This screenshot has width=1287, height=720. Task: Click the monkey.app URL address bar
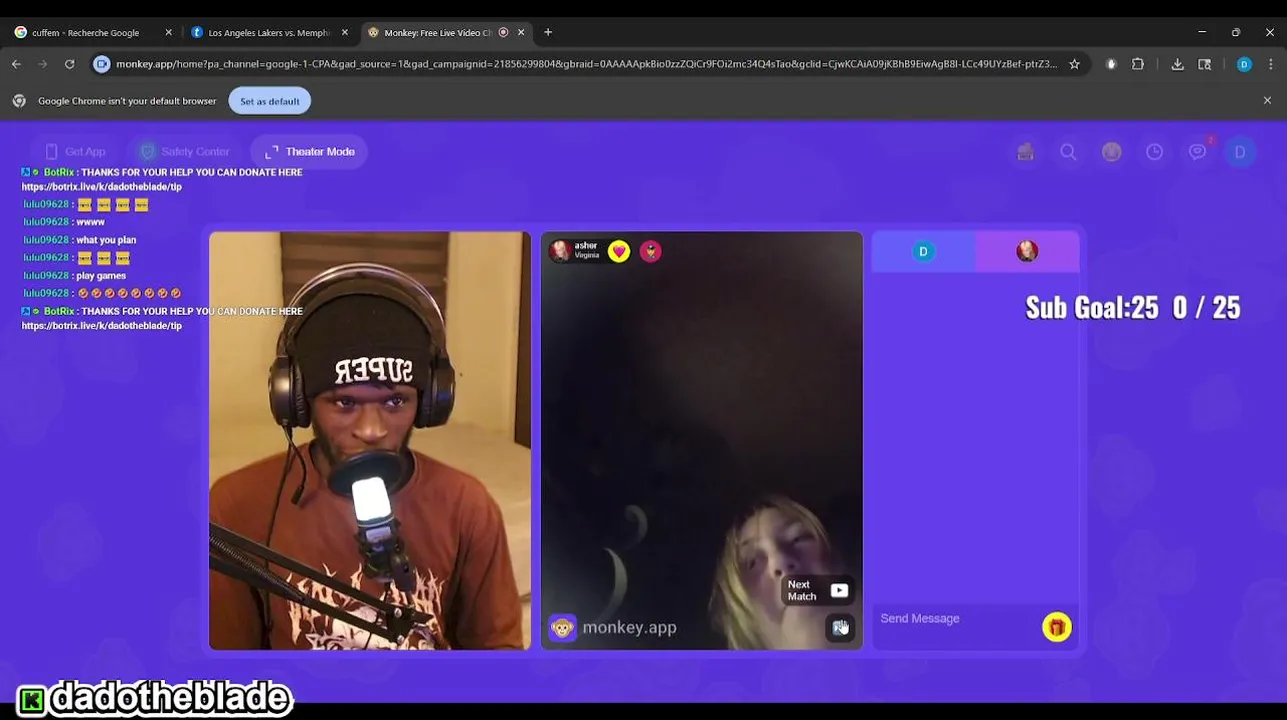coord(585,64)
